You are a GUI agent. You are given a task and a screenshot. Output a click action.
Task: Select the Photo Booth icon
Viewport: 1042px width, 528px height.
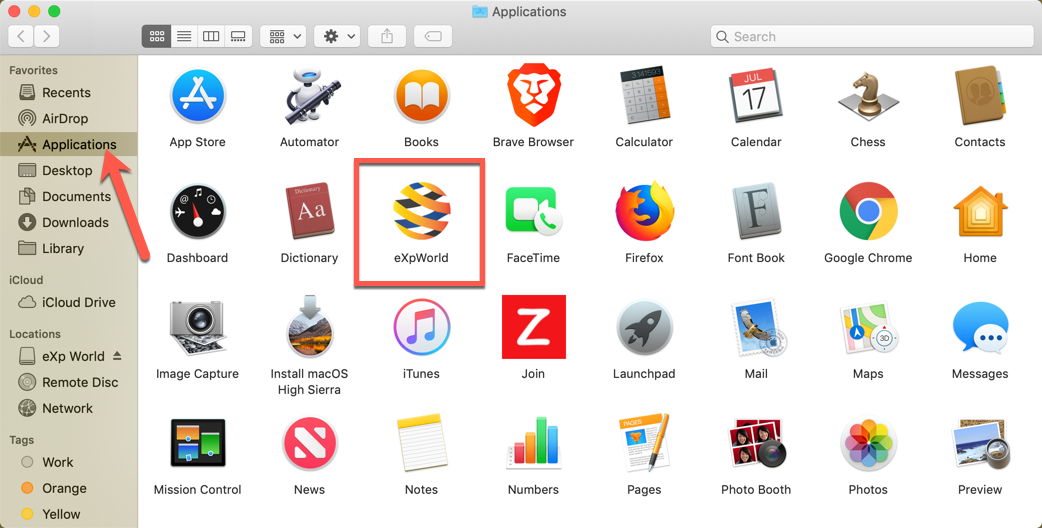[758, 443]
